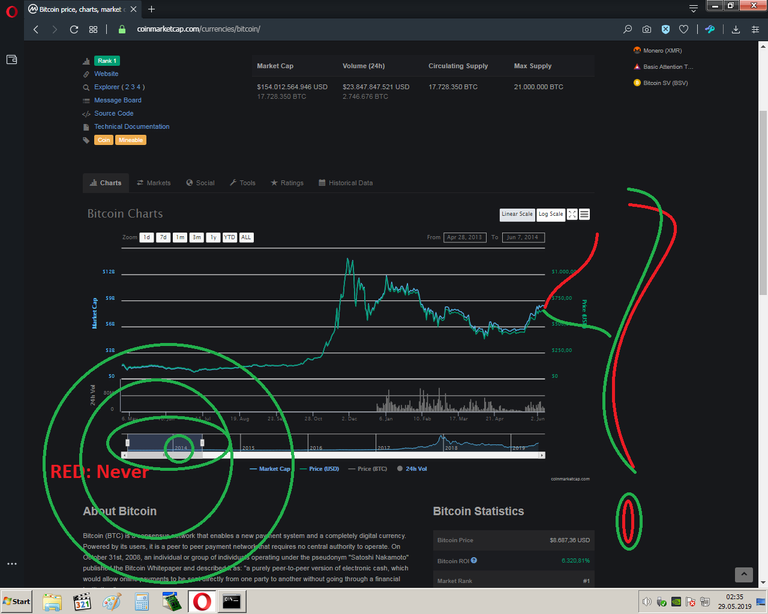This screenshot has height=614, width=768.
Task: Switch to the Ratings tab
Action: pyautogui.click(x=287, y=183)
